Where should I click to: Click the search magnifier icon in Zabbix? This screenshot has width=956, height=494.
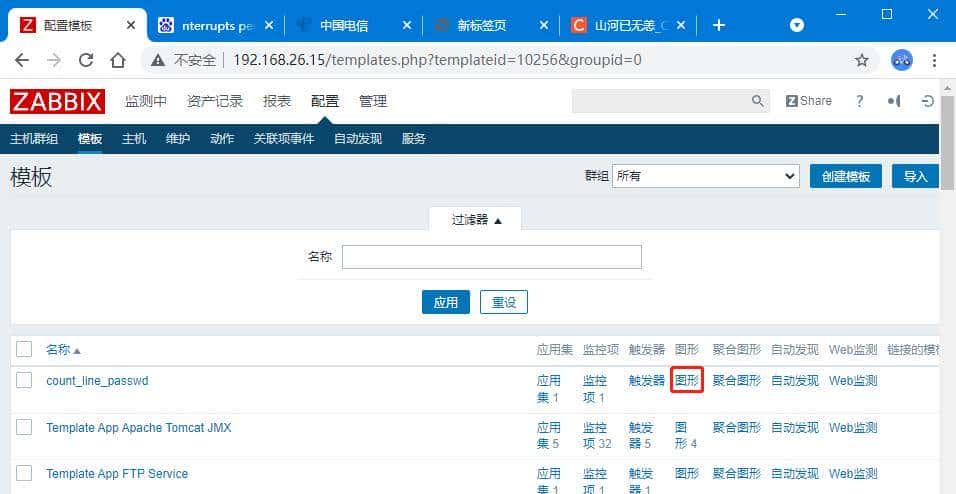[x=757, y=101]
